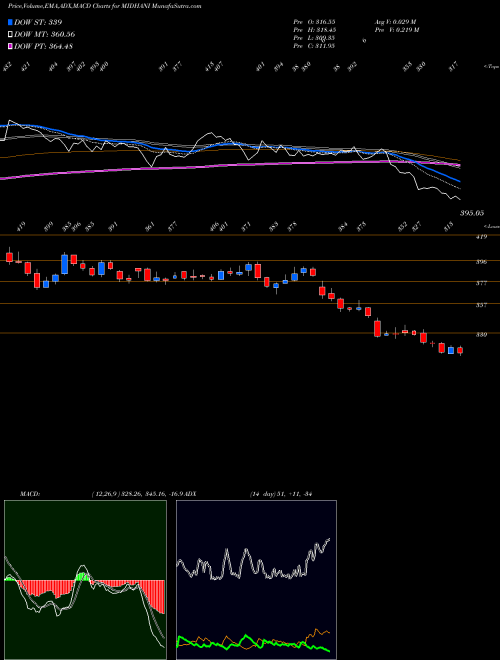The image size is (500, 660).
Task: Open the MACD histogram chart panel
Action: [85, 580]
